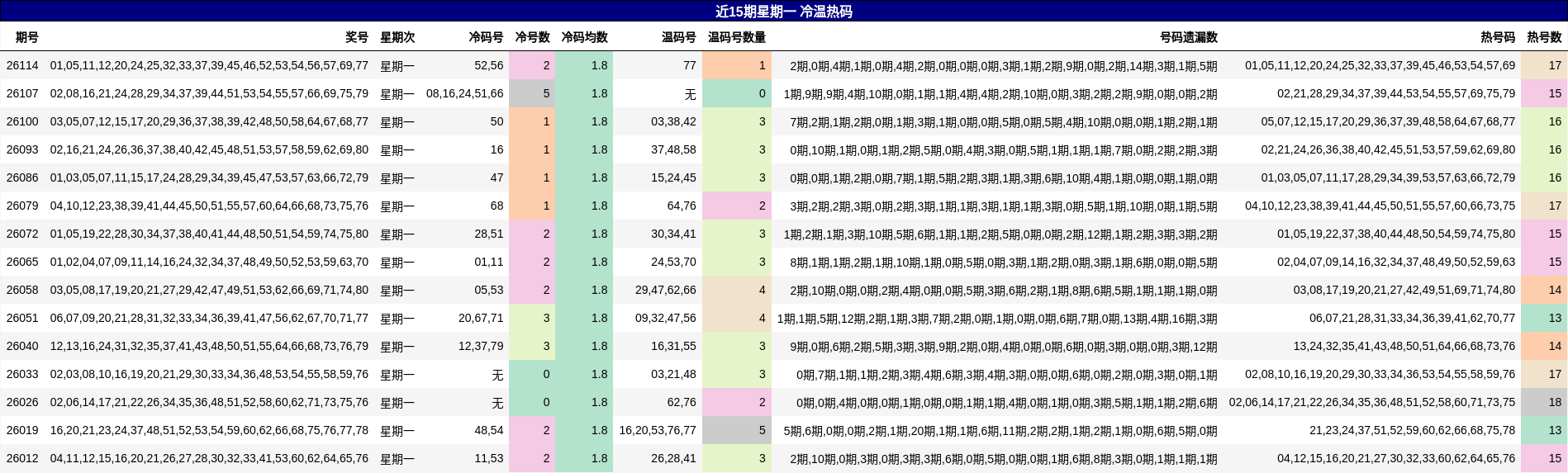The width and height of the screenshot is (1568, 473).
Task: Click warm code cell 24,53,70
Action: point(673,262)
